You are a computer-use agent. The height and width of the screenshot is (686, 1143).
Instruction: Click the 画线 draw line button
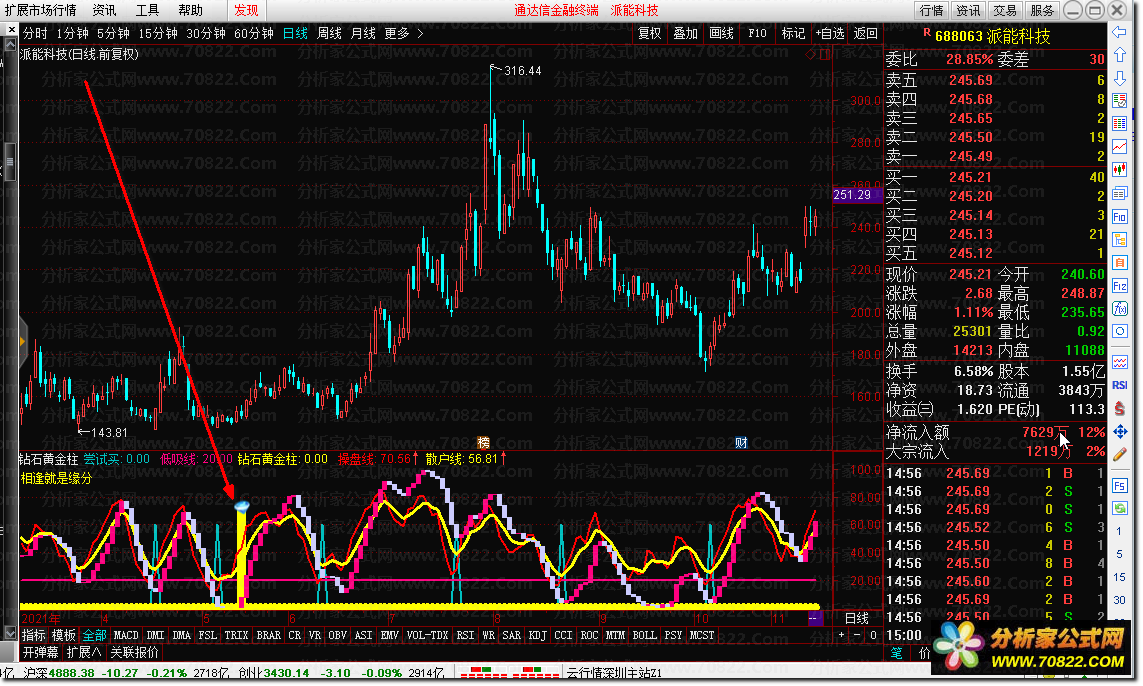[721, 34]
